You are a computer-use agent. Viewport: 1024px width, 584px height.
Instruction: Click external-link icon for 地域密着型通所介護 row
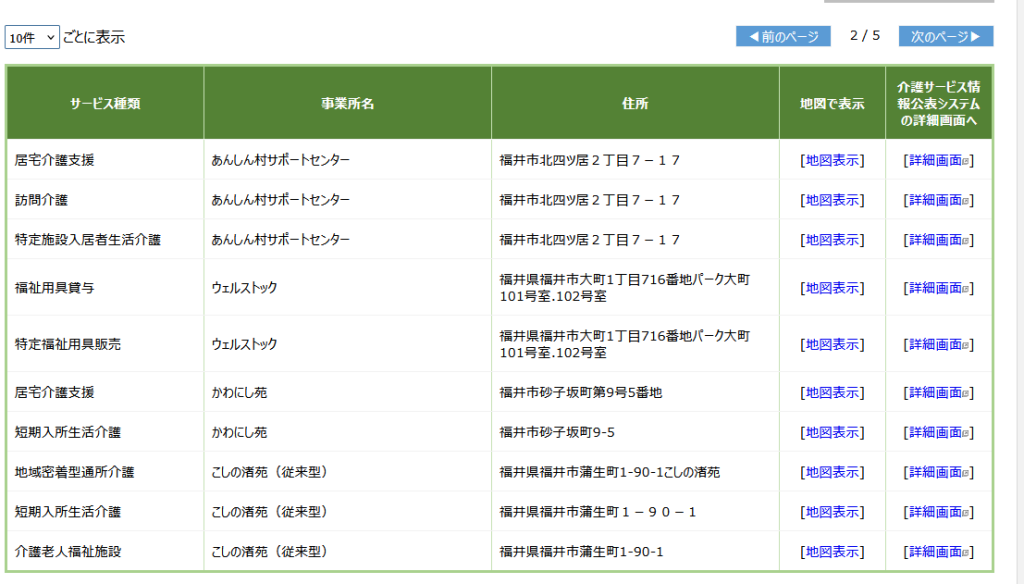(x=965, y=473)
